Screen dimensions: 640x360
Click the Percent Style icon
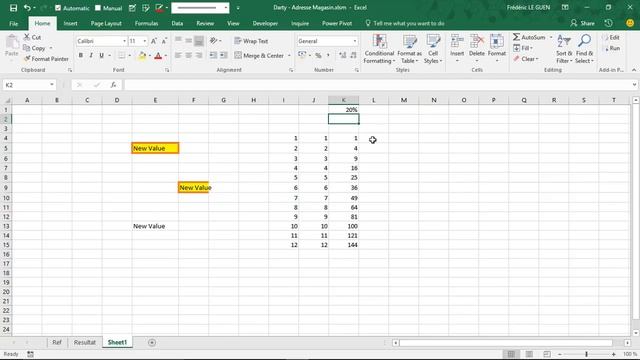(x=318, y=56)
